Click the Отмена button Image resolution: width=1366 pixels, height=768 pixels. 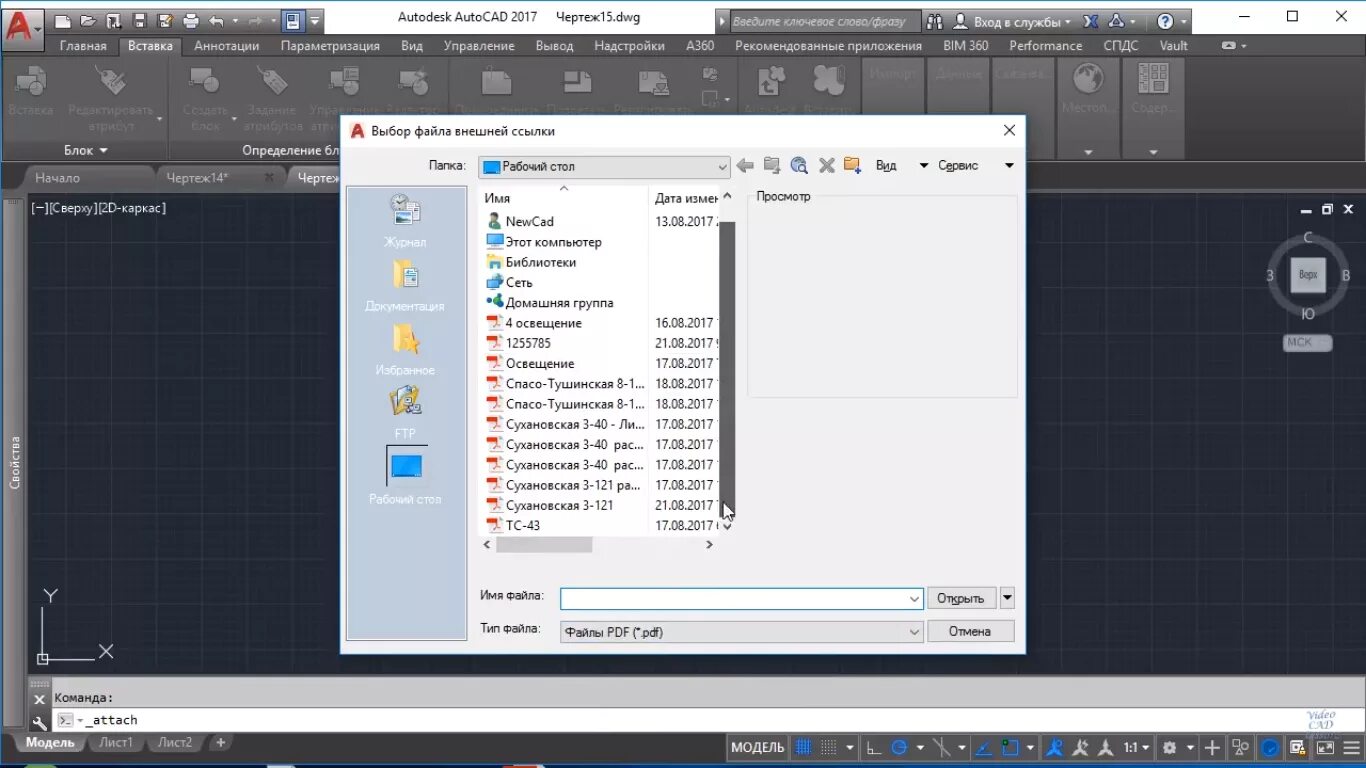point(970,631)
